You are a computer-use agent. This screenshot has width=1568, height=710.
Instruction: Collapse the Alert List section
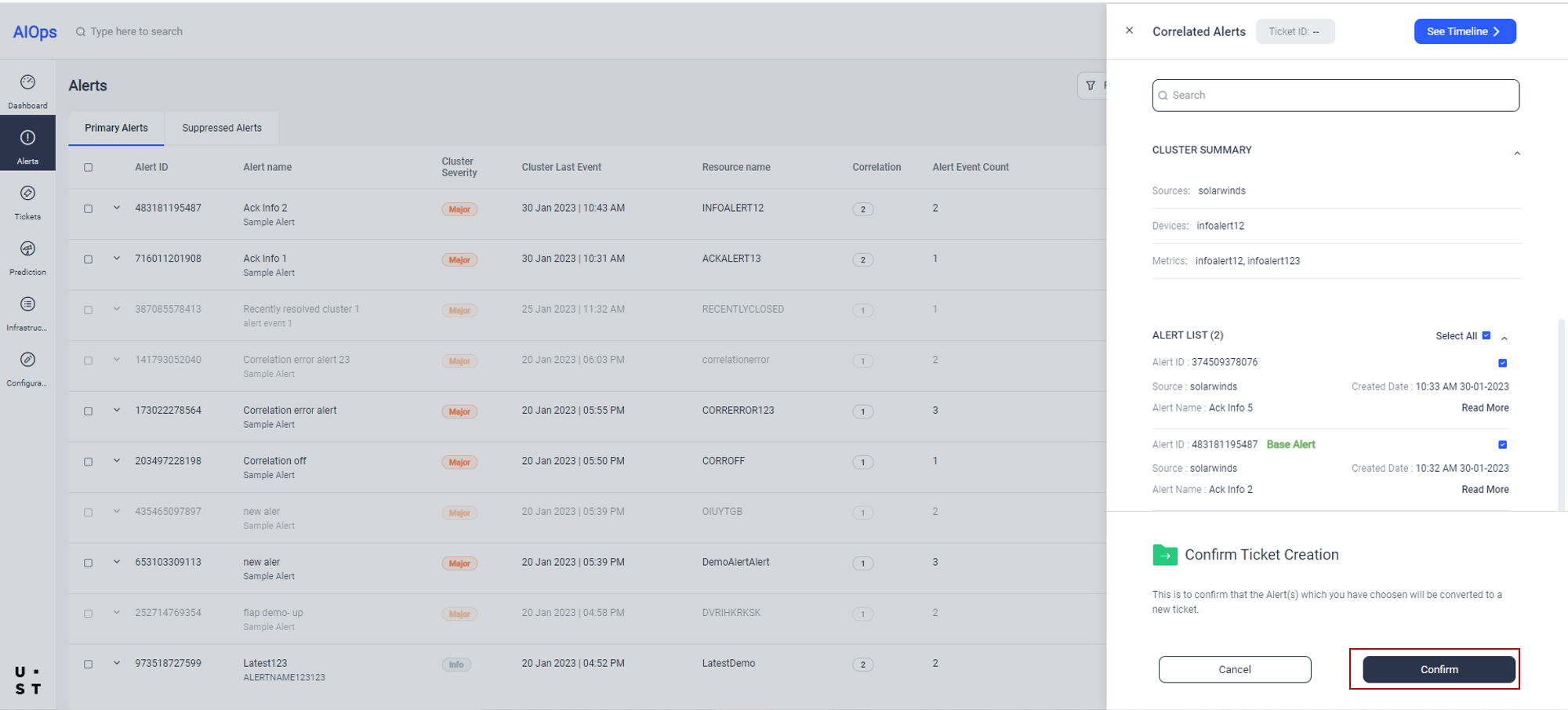click(x=1504, y=339)
